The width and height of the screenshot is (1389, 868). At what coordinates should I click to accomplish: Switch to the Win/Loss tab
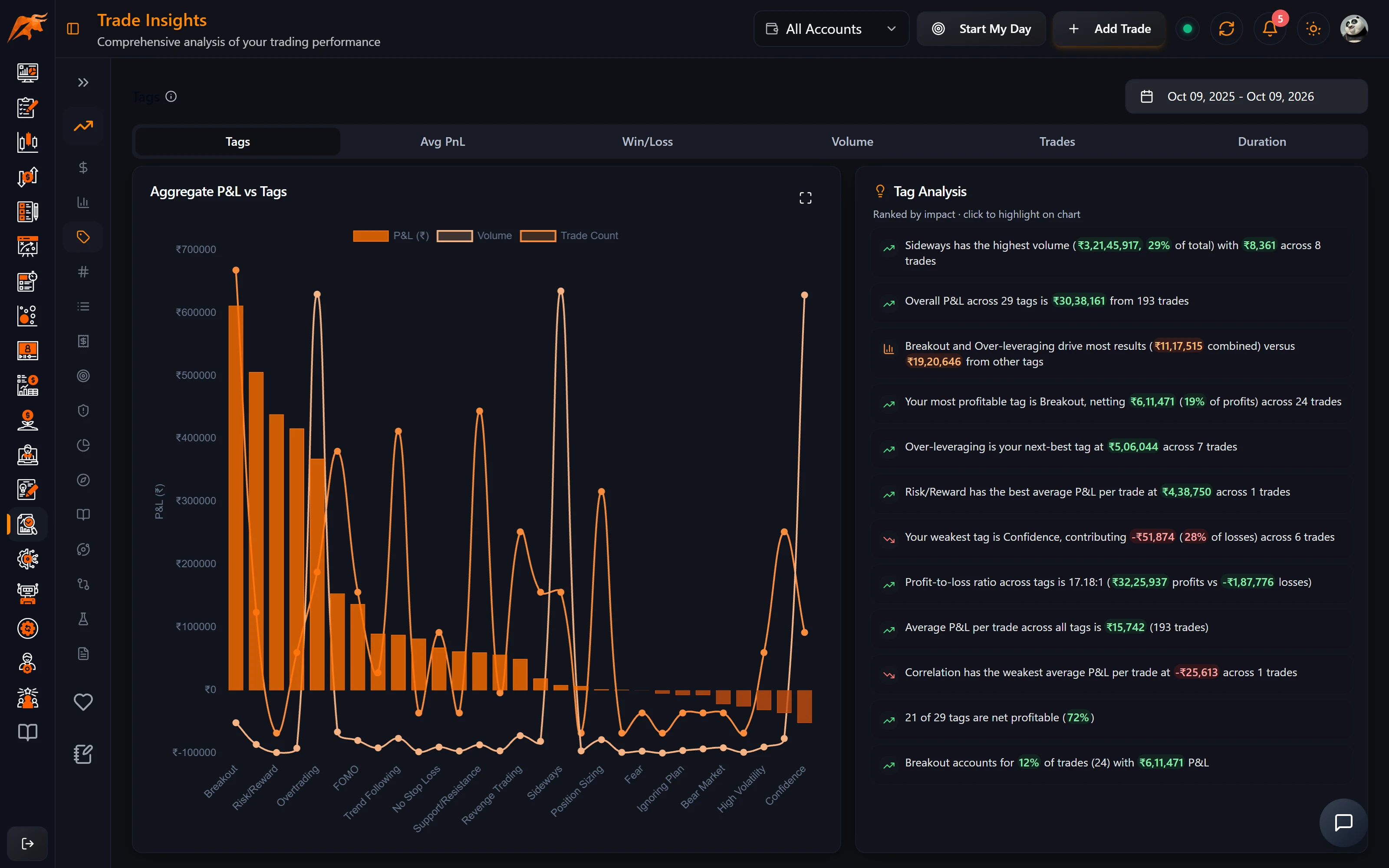tap(648, 142)
